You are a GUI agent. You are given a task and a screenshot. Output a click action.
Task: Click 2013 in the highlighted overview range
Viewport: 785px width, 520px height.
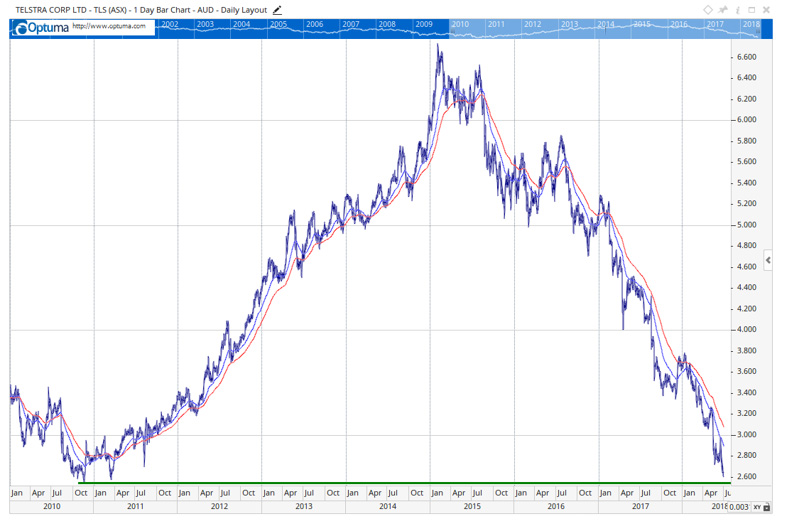click(x=569, y=24)
